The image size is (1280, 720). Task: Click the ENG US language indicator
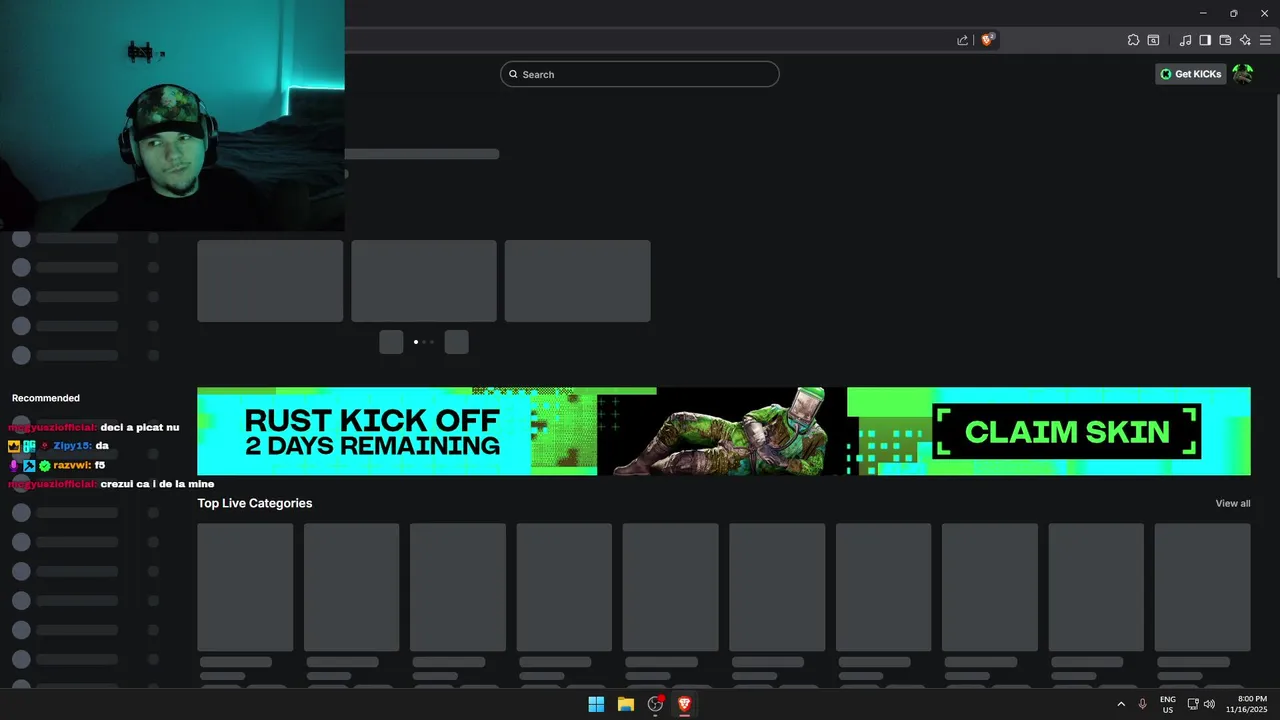click(x=1168, y=704)
